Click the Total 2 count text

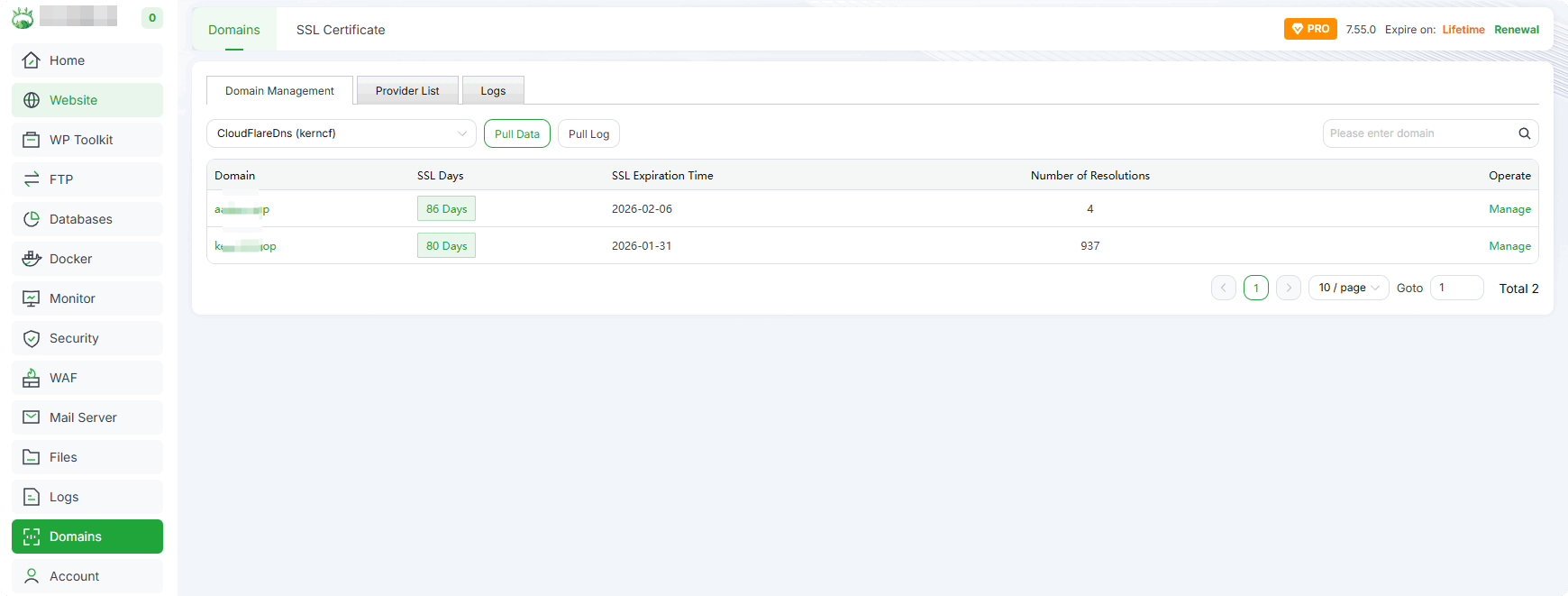[x=1518, y=289]
